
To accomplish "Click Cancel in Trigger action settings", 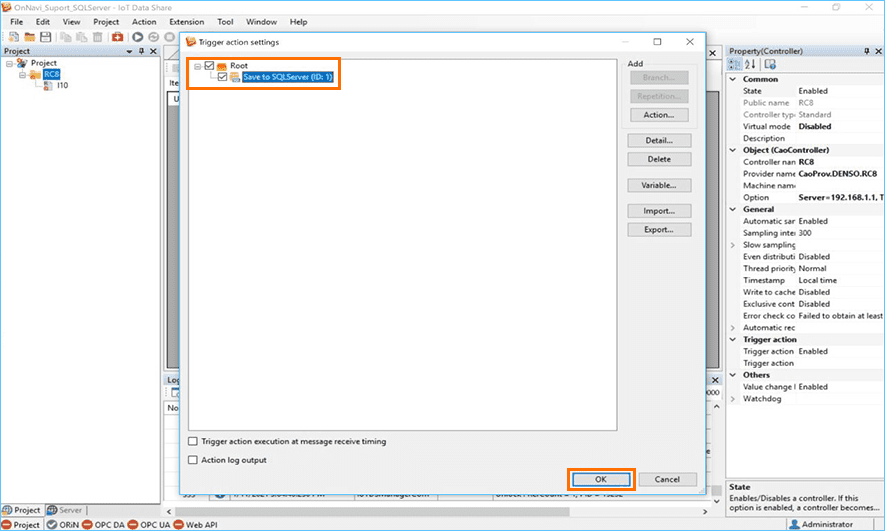I will tap(667, 479).
